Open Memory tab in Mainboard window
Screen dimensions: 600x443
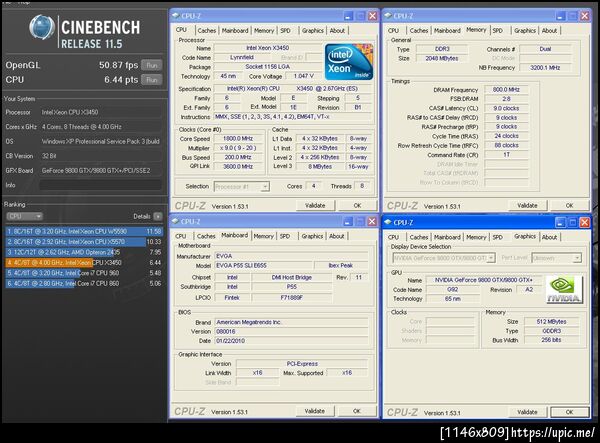pos(264,236)
